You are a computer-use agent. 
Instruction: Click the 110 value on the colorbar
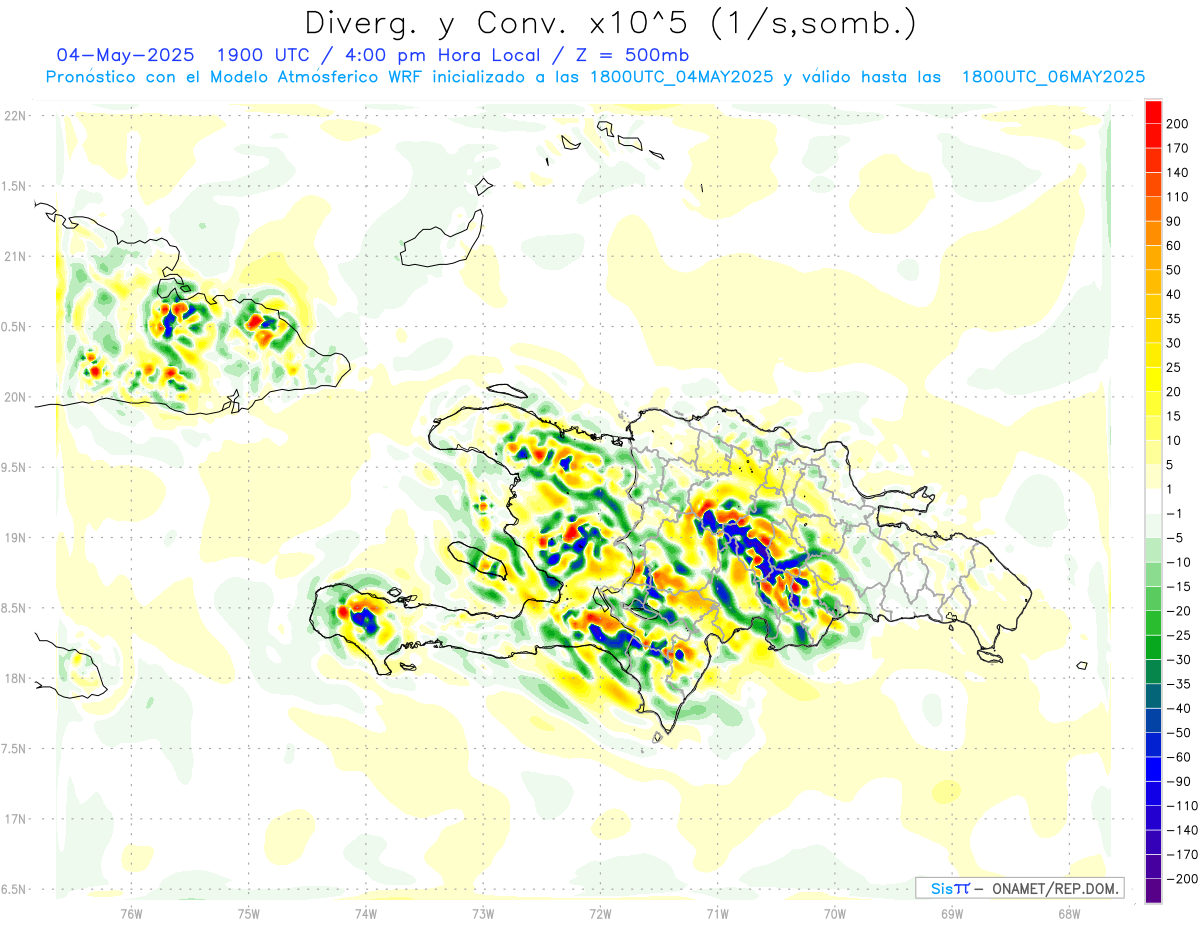(x=1177, y=197)
